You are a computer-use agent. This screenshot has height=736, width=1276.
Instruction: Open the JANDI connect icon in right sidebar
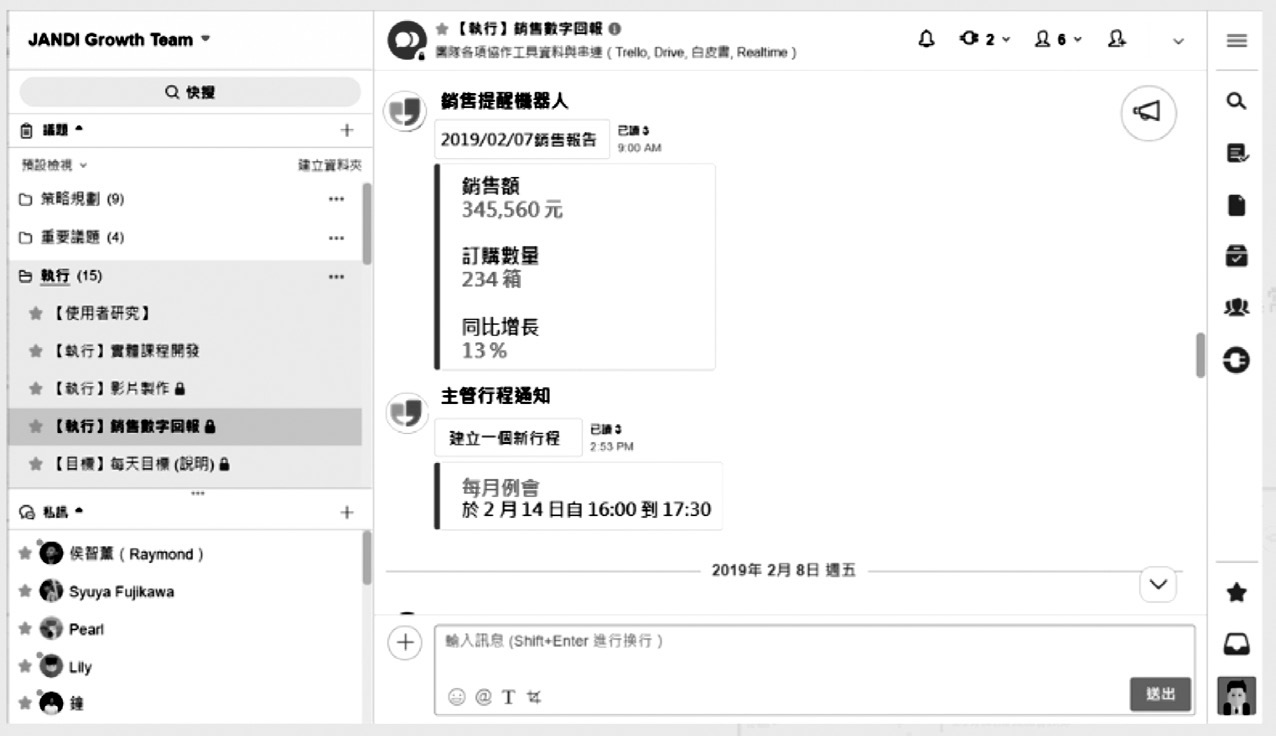1236,360
